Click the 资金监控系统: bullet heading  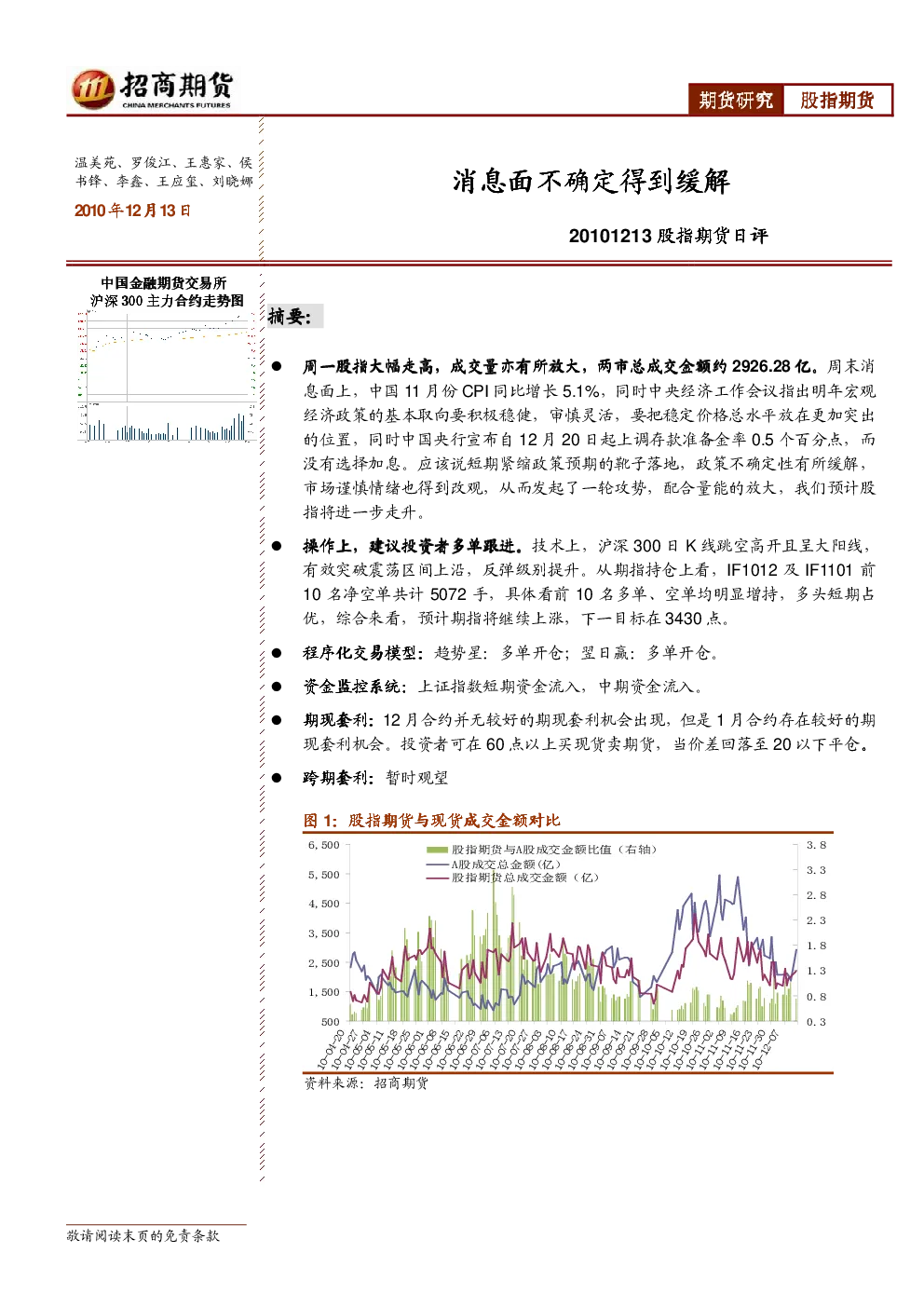pos(356,687)
